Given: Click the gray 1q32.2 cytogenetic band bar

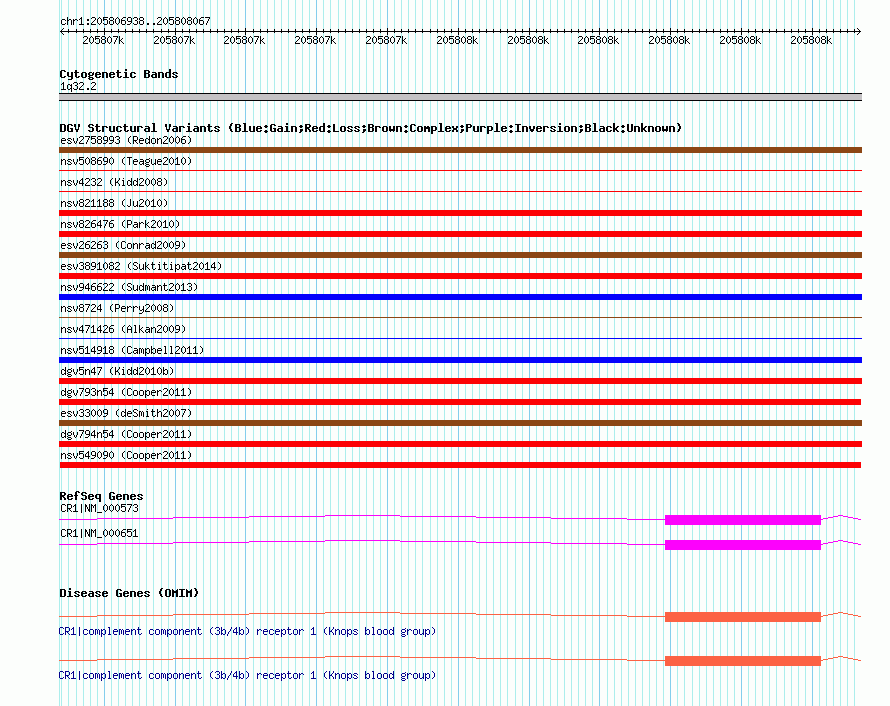Looking at the screenshot, I should (x=460, y=97).
